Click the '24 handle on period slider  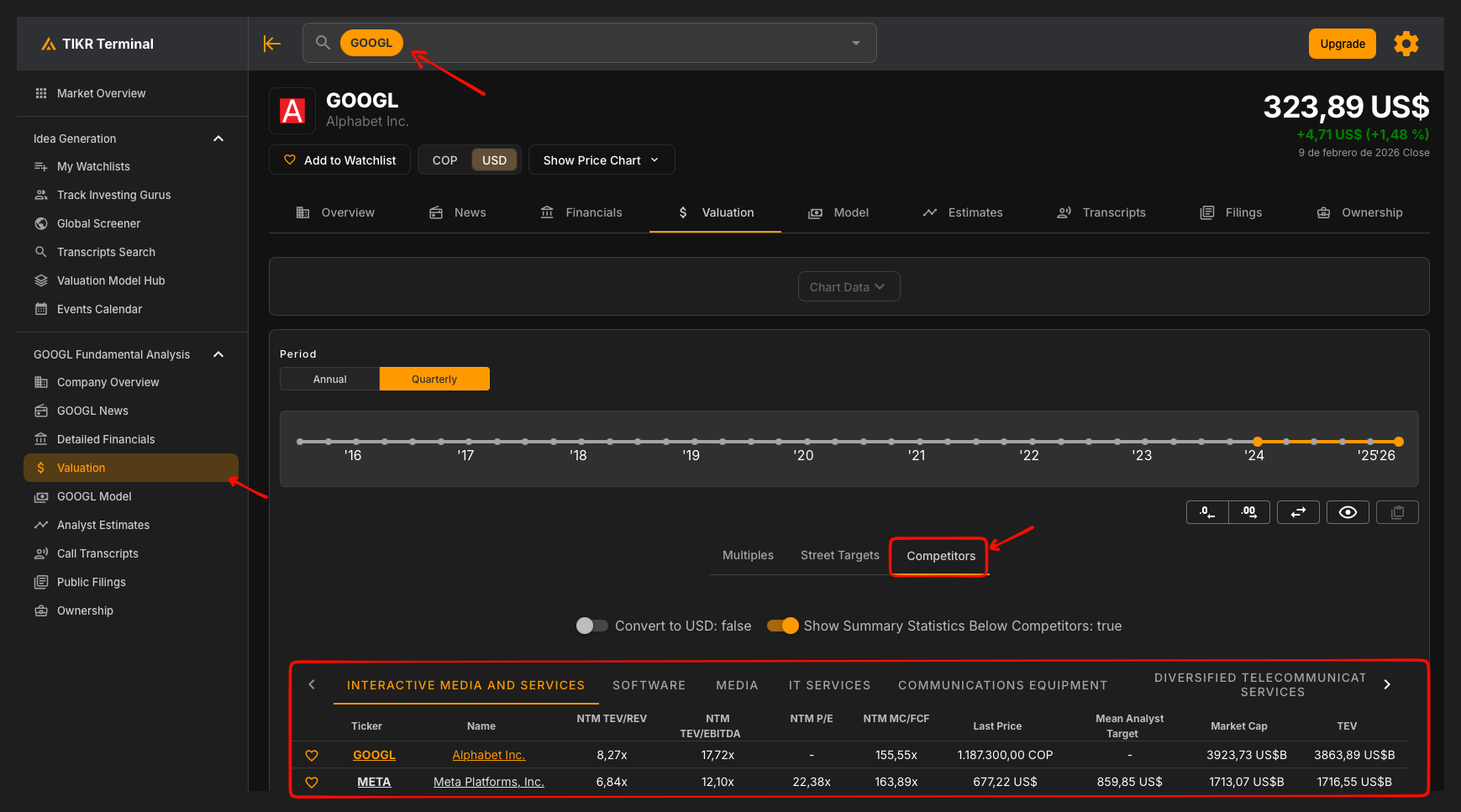click(x=1258, y=442)
